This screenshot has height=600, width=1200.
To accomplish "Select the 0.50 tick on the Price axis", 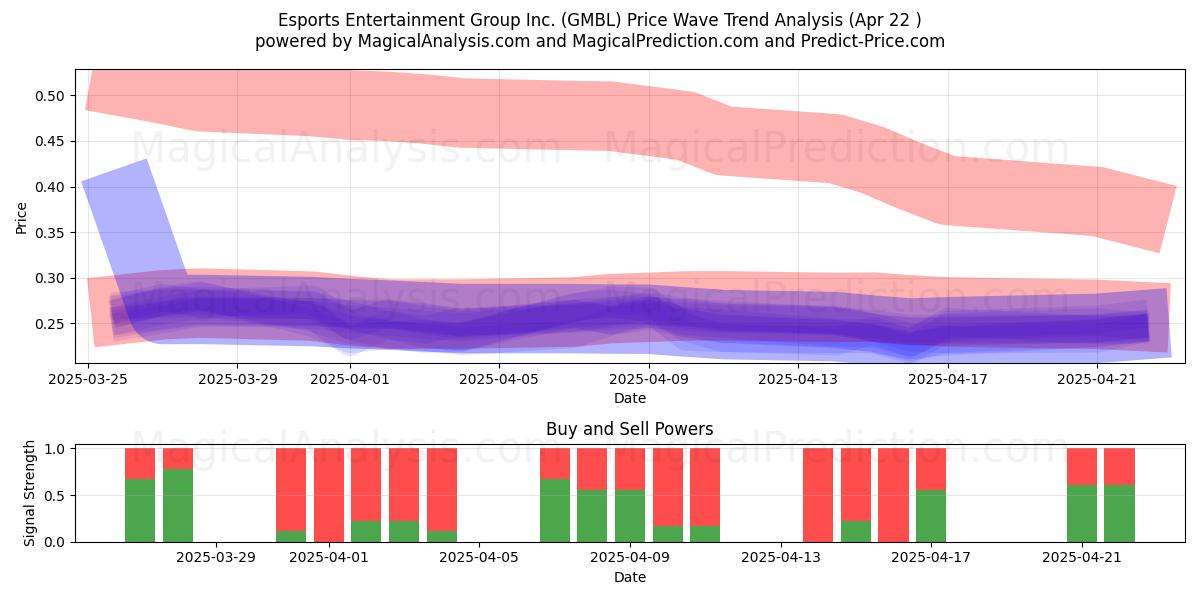I will point(50,96).
